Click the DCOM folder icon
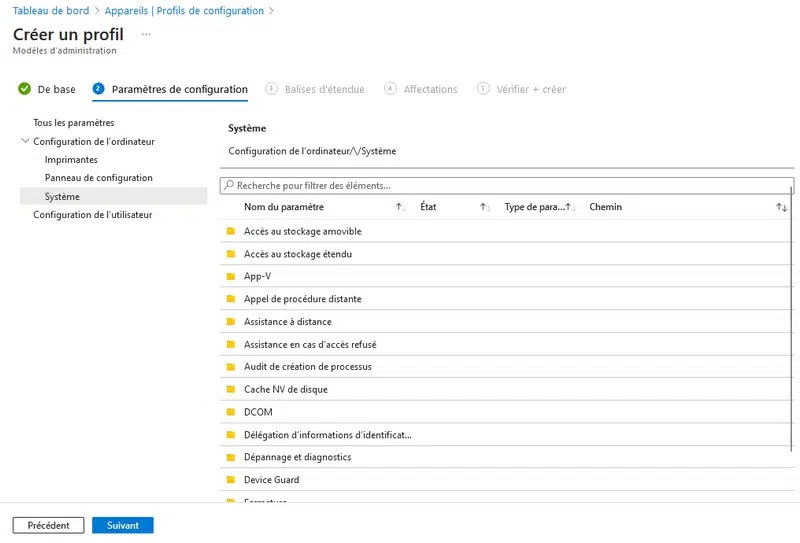Viewport: 800px width, 543px height. pos(231,412)
